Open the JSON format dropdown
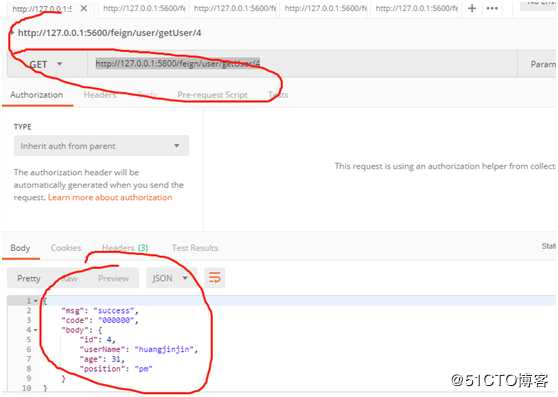Screen dimensions: 558x397 (170, 278)
